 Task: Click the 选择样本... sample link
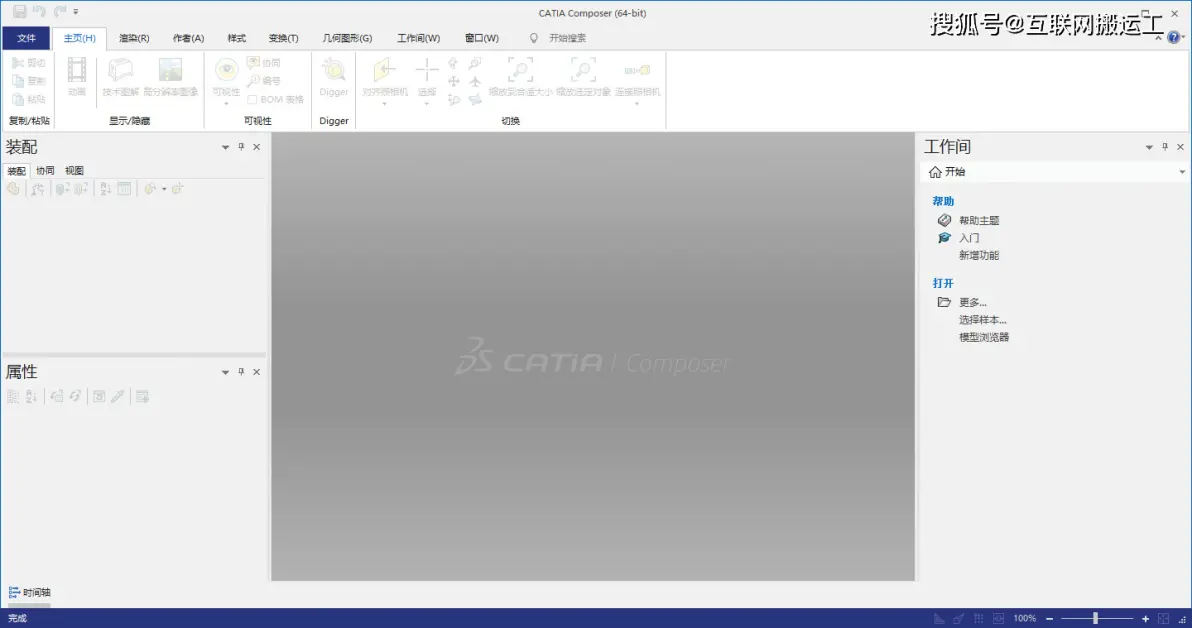[982, 320]
